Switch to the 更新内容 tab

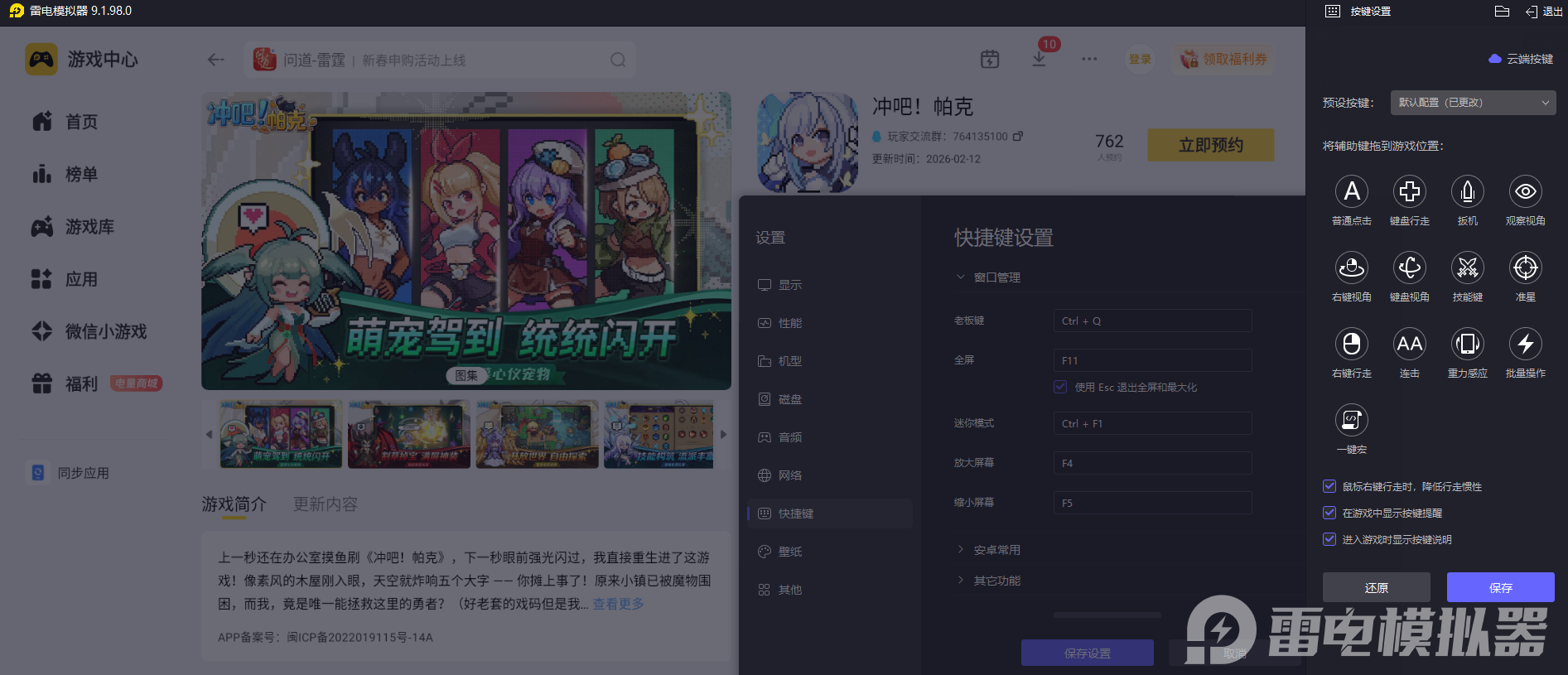tap(326, 504)
